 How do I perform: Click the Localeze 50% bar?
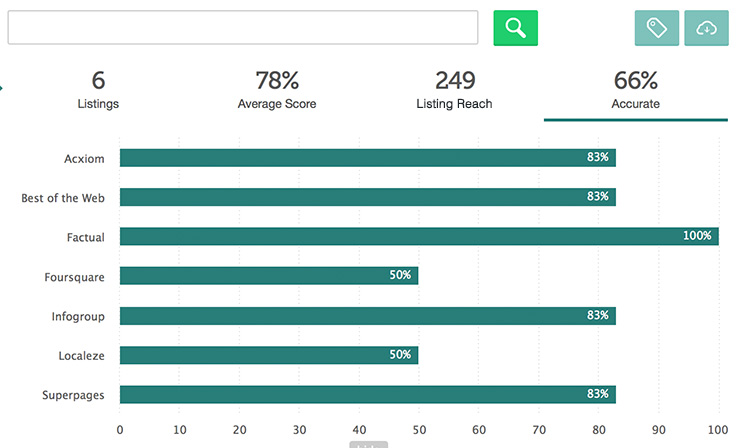pyautogui.click(x=268, y=354)
